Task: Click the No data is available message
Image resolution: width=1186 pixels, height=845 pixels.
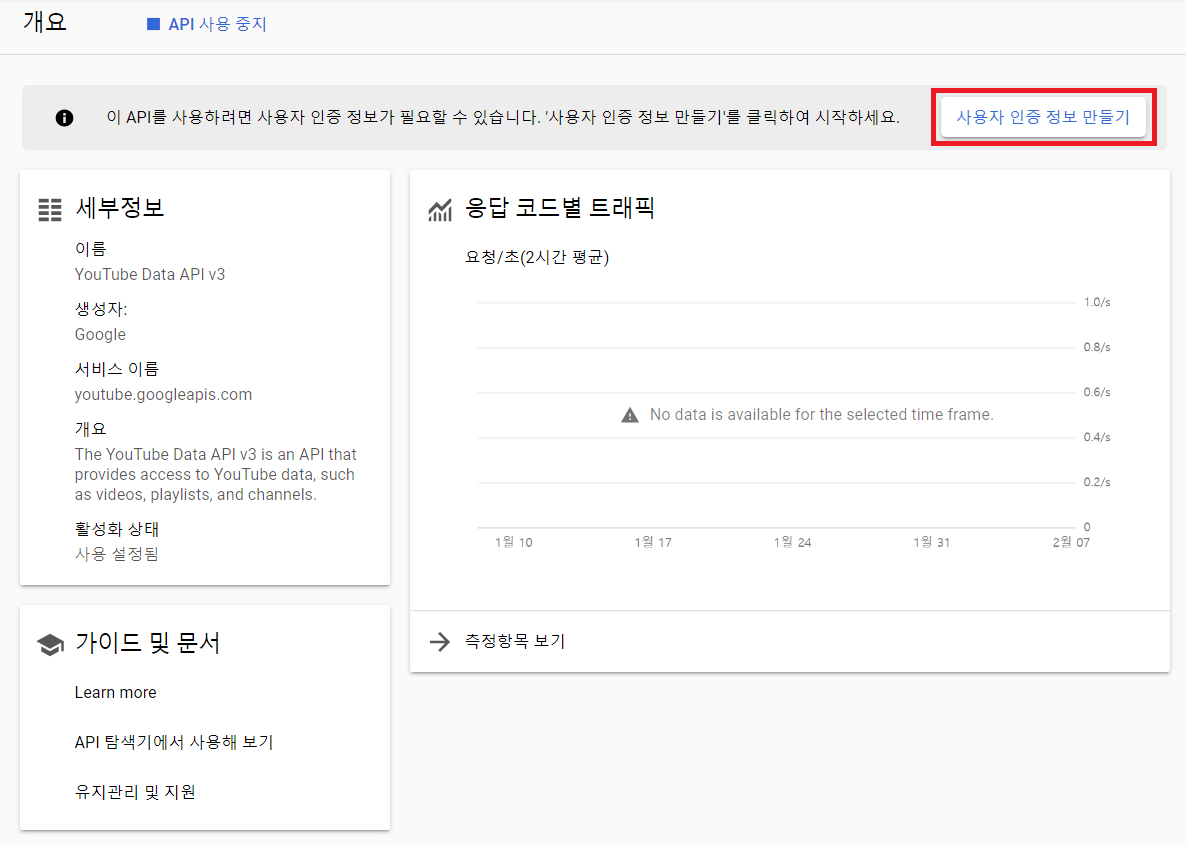Action: pos(821,415)
